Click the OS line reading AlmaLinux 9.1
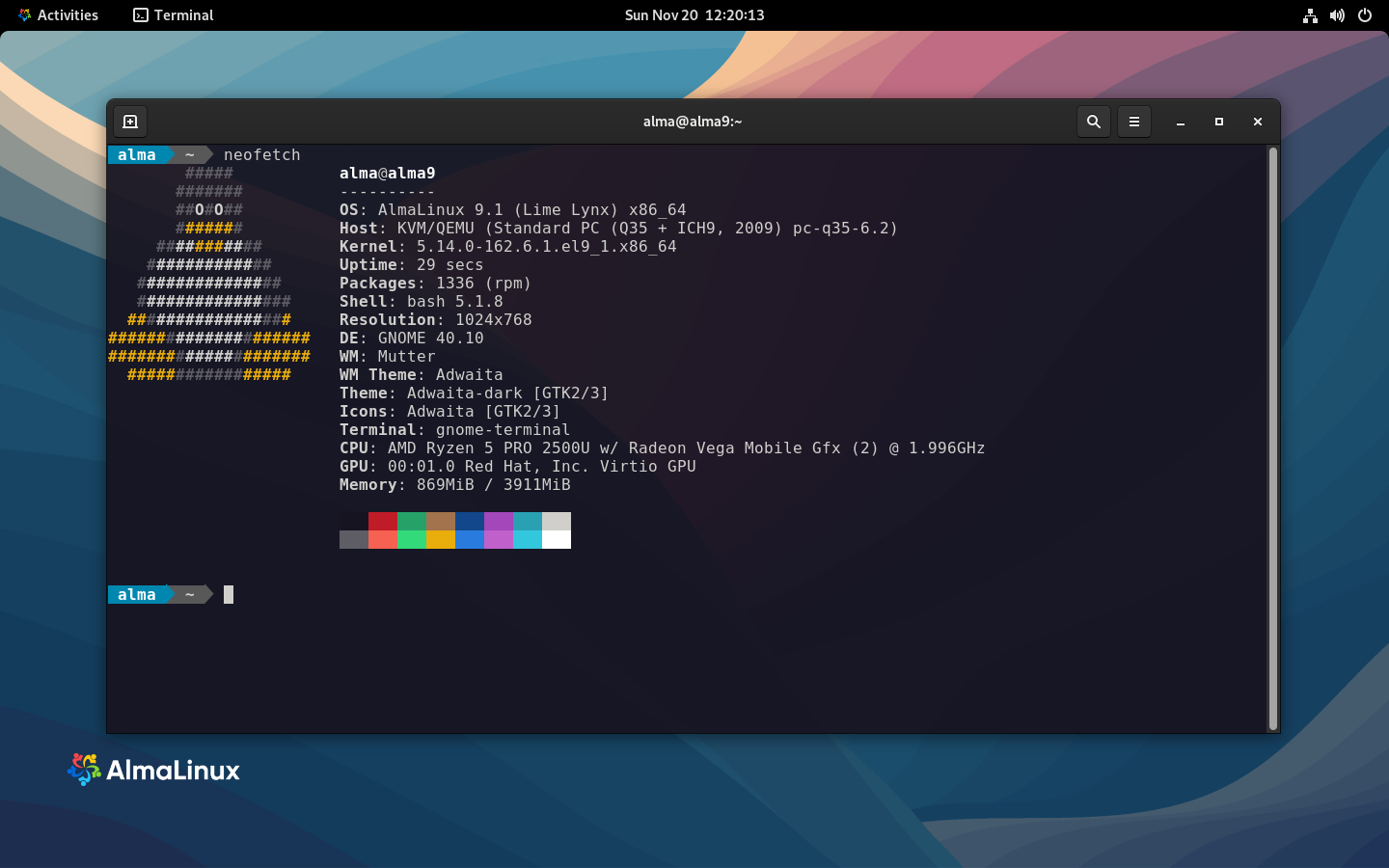 pos(513,210)
